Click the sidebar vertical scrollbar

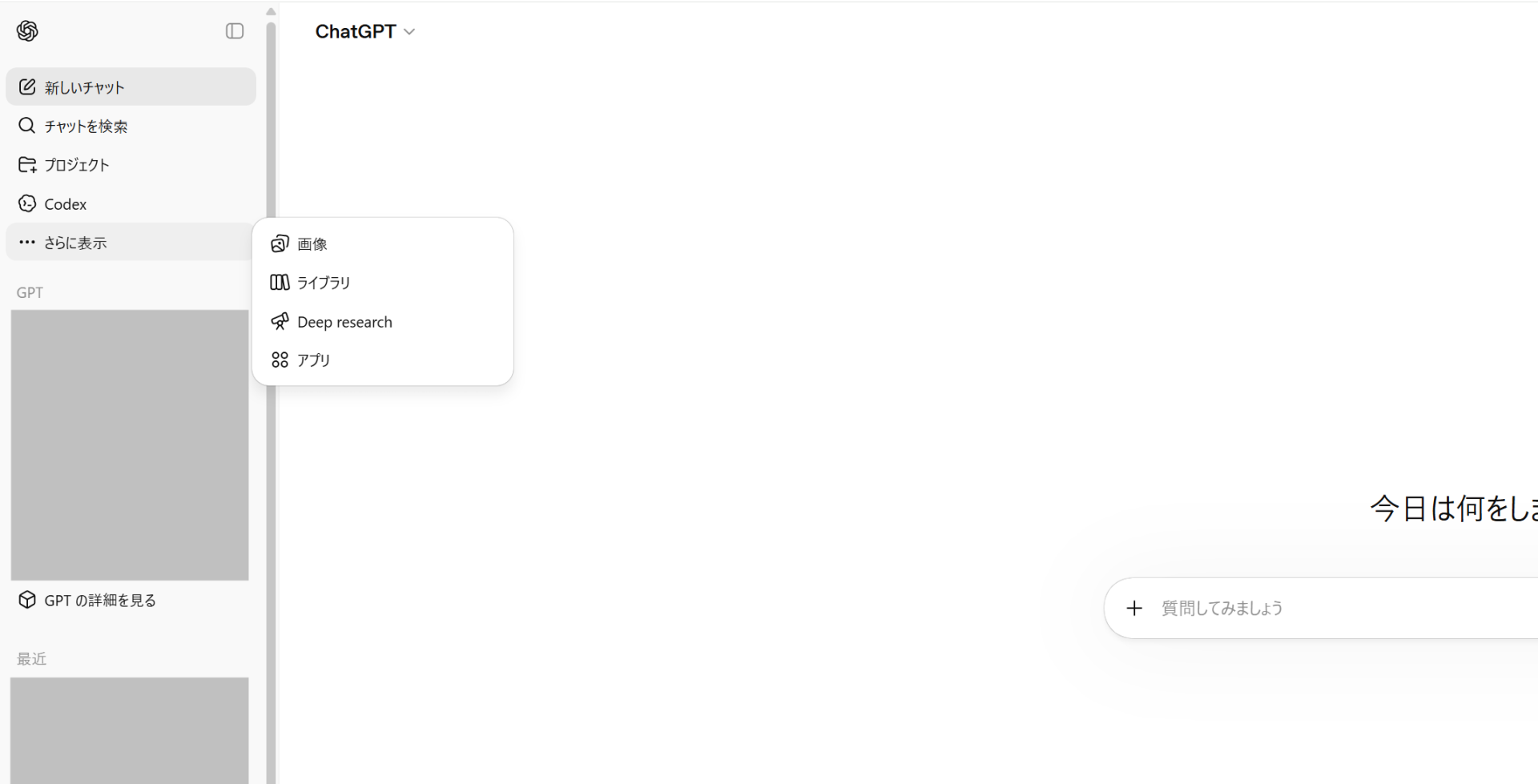point(271,400)
